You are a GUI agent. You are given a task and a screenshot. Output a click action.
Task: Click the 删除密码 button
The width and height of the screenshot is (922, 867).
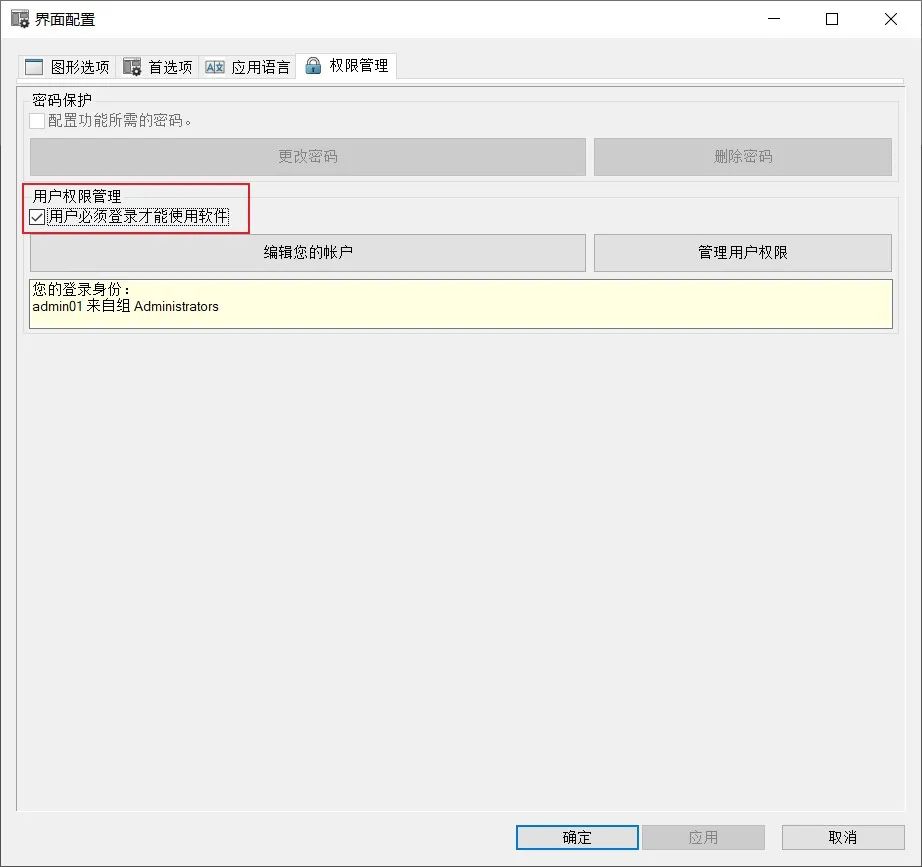[x=742, y=156]
